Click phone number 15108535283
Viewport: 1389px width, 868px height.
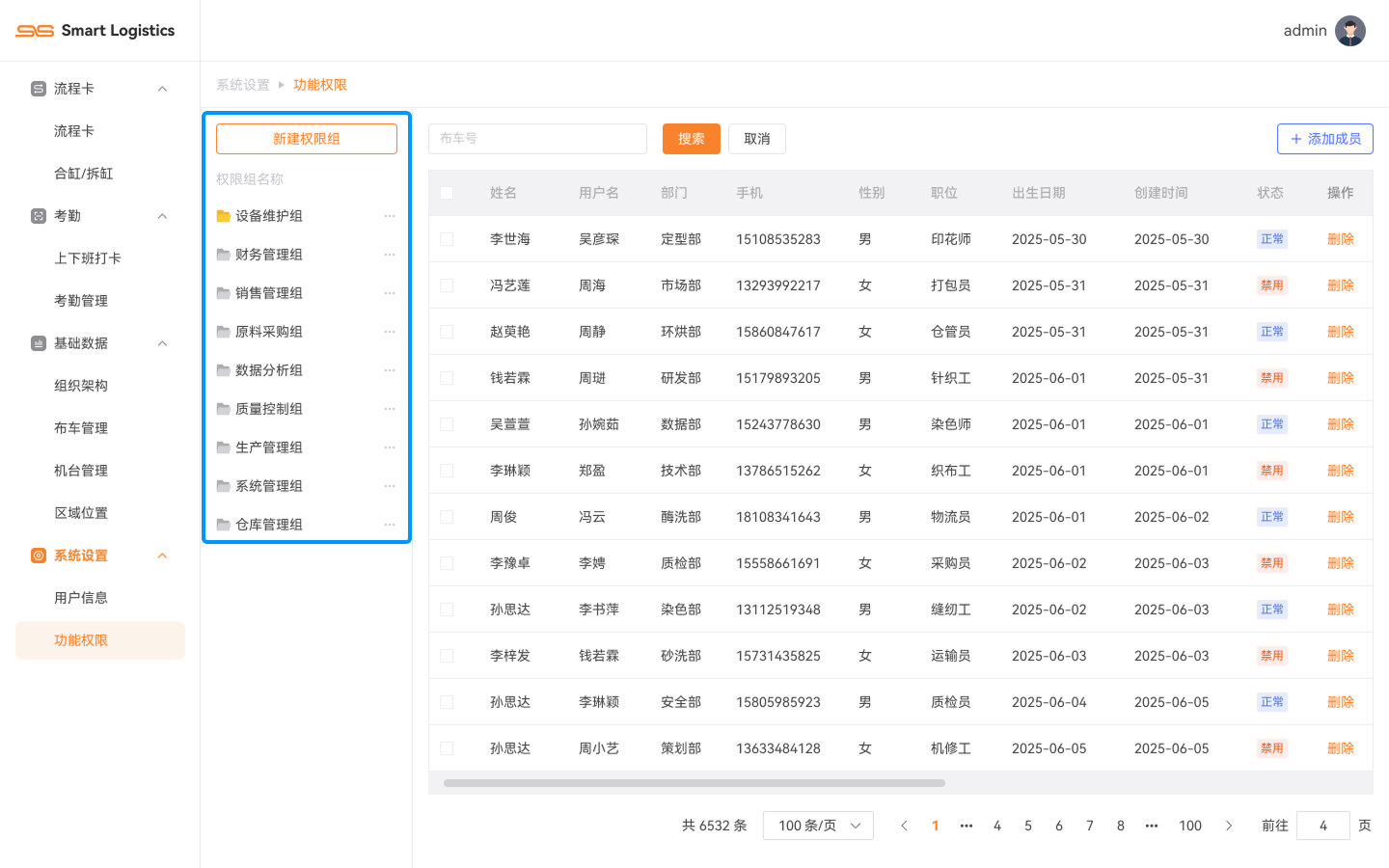[778, 239]
